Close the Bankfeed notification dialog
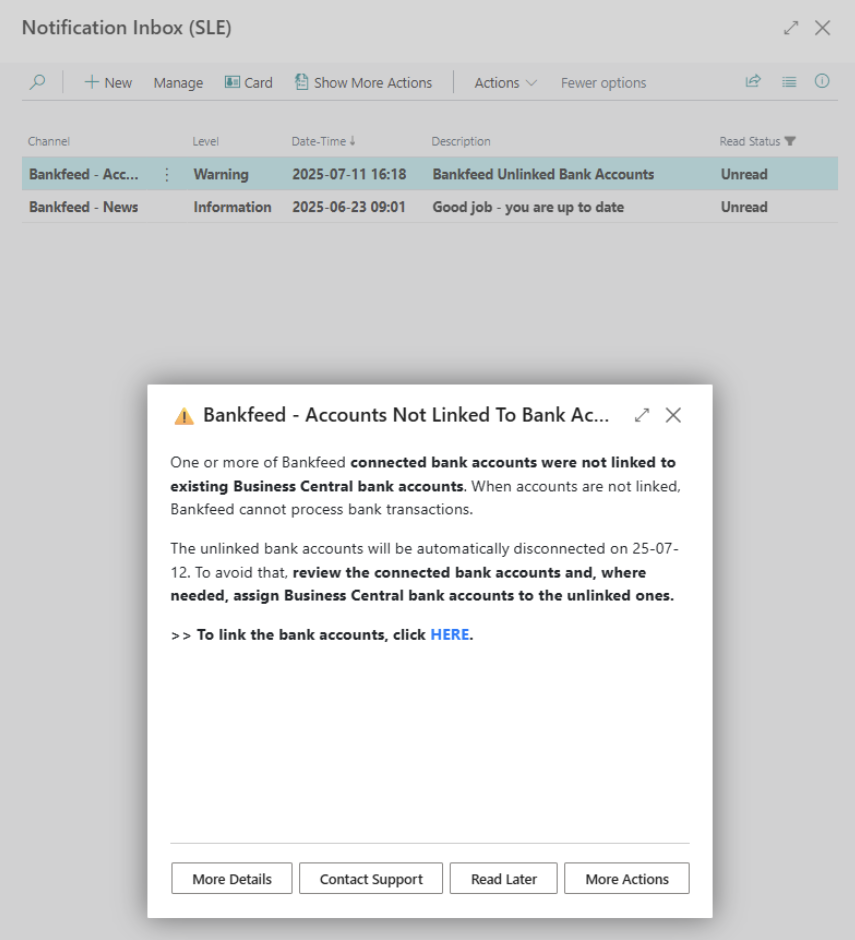 (673, 415)
